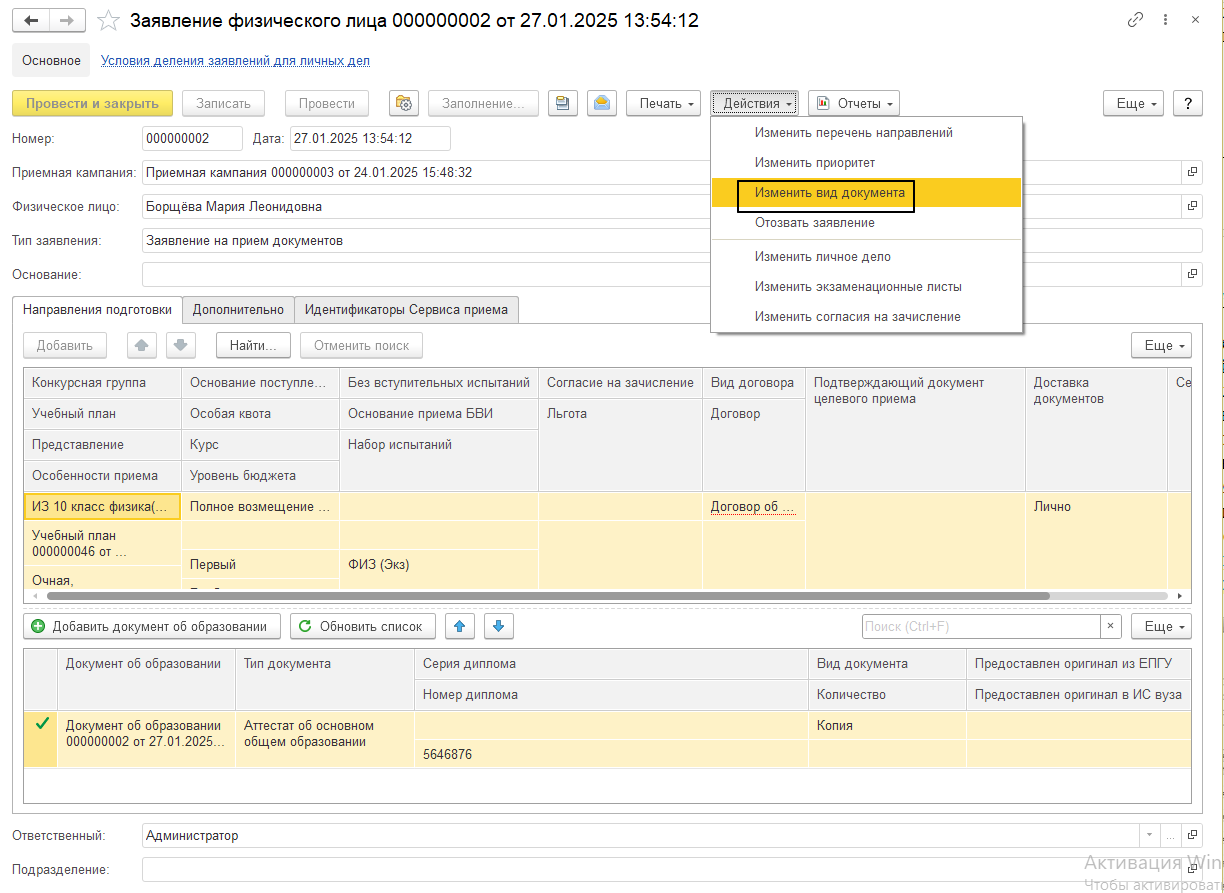
Task: Add the document to favorites with the star
Action: [109, 21]
